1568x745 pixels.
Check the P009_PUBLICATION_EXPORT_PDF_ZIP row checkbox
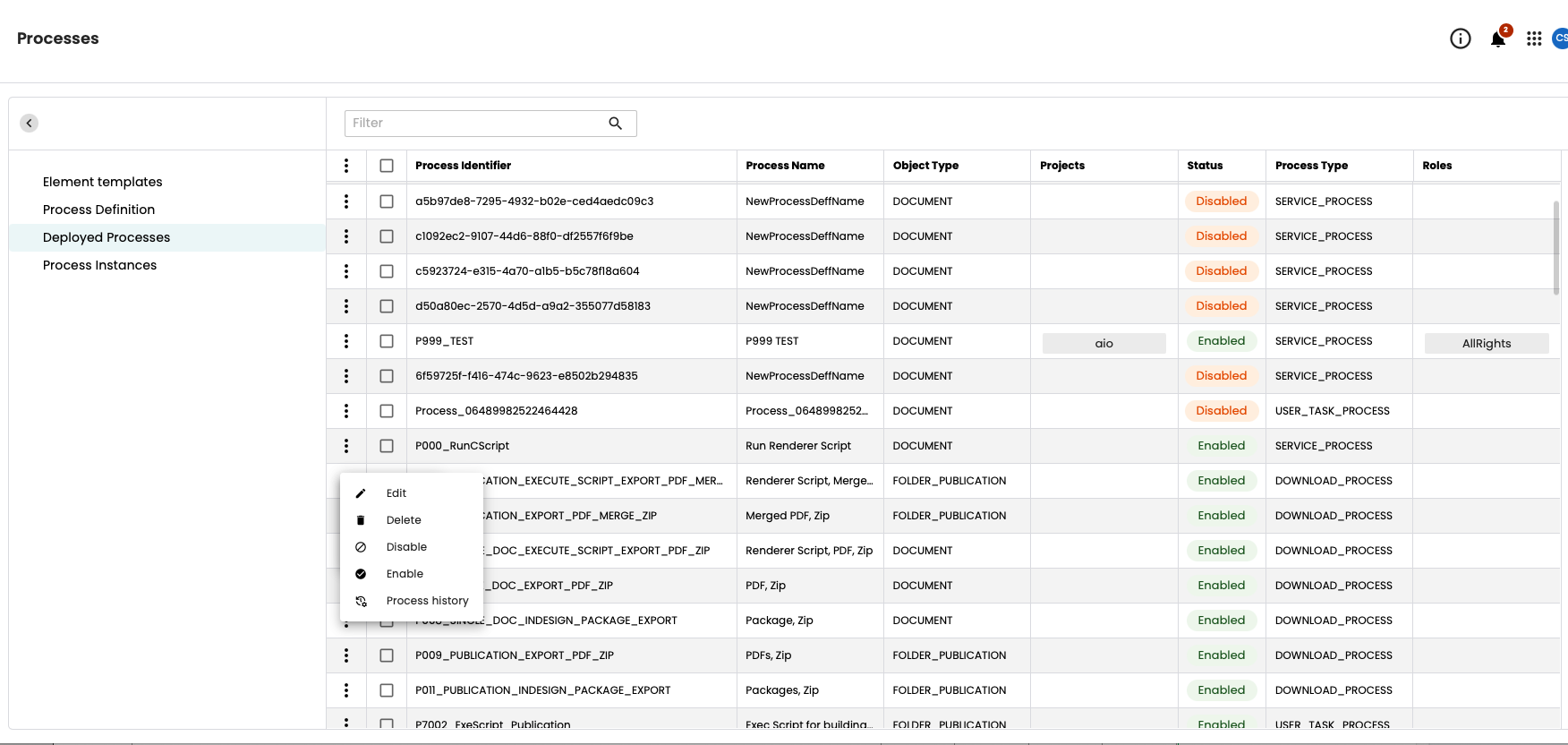pyautogui.click(x=387, y=655)
